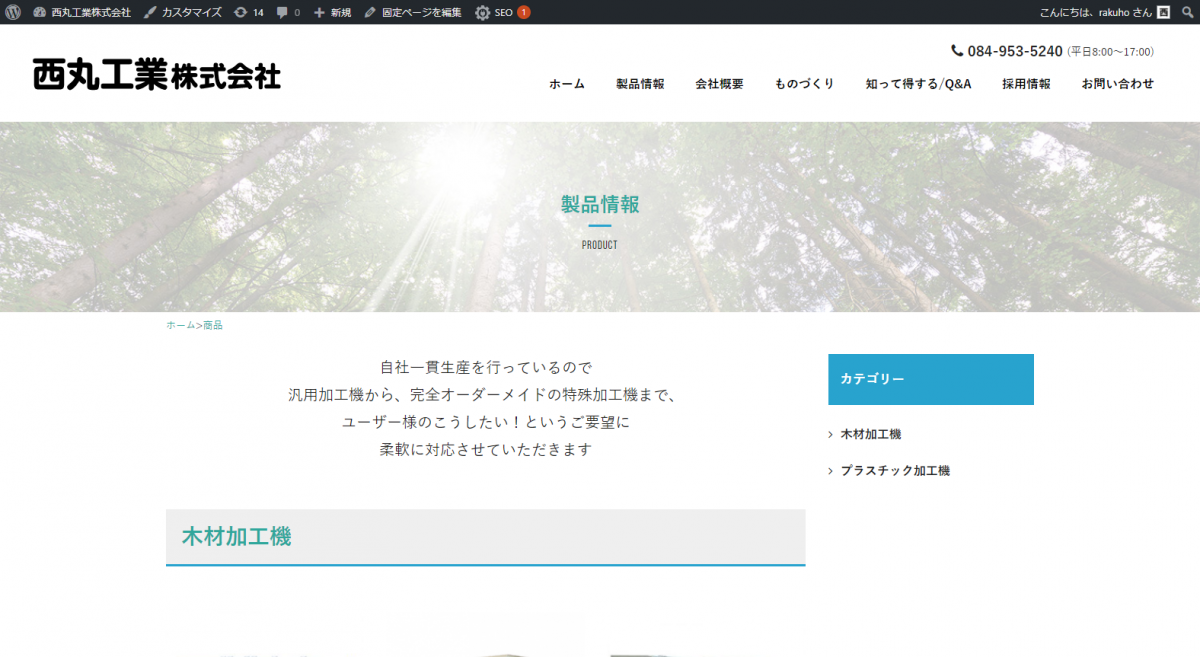Click chevron beside sidebar 木材加工機
The height and width of the screenshot is (657, 1200).
point(831,434)
